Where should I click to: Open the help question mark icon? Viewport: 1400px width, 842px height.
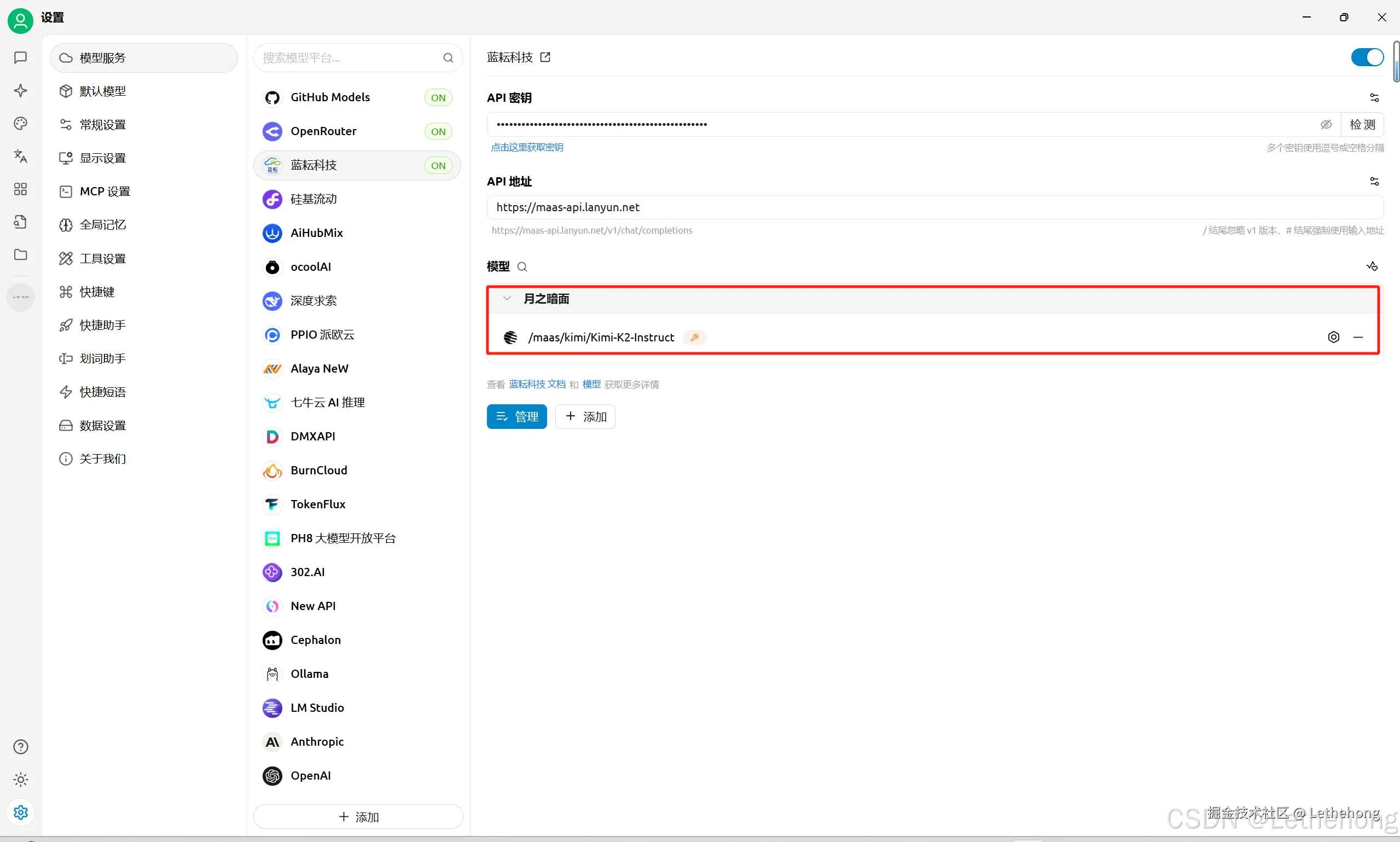tap(20, 747)
